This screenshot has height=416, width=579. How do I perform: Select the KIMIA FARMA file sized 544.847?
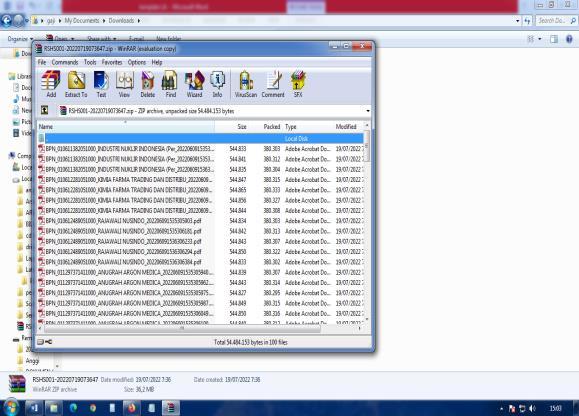[x=201, y=180]
